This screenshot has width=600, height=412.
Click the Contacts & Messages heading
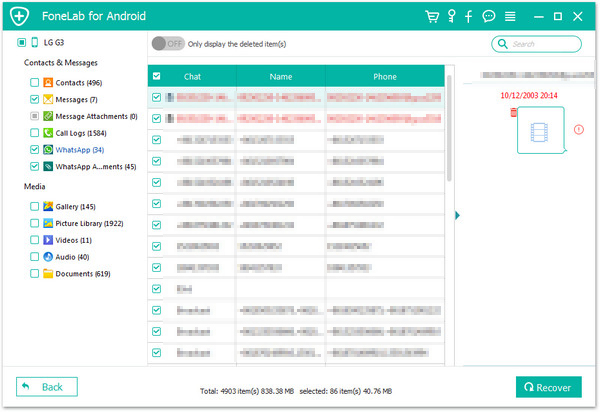[60, 63]
